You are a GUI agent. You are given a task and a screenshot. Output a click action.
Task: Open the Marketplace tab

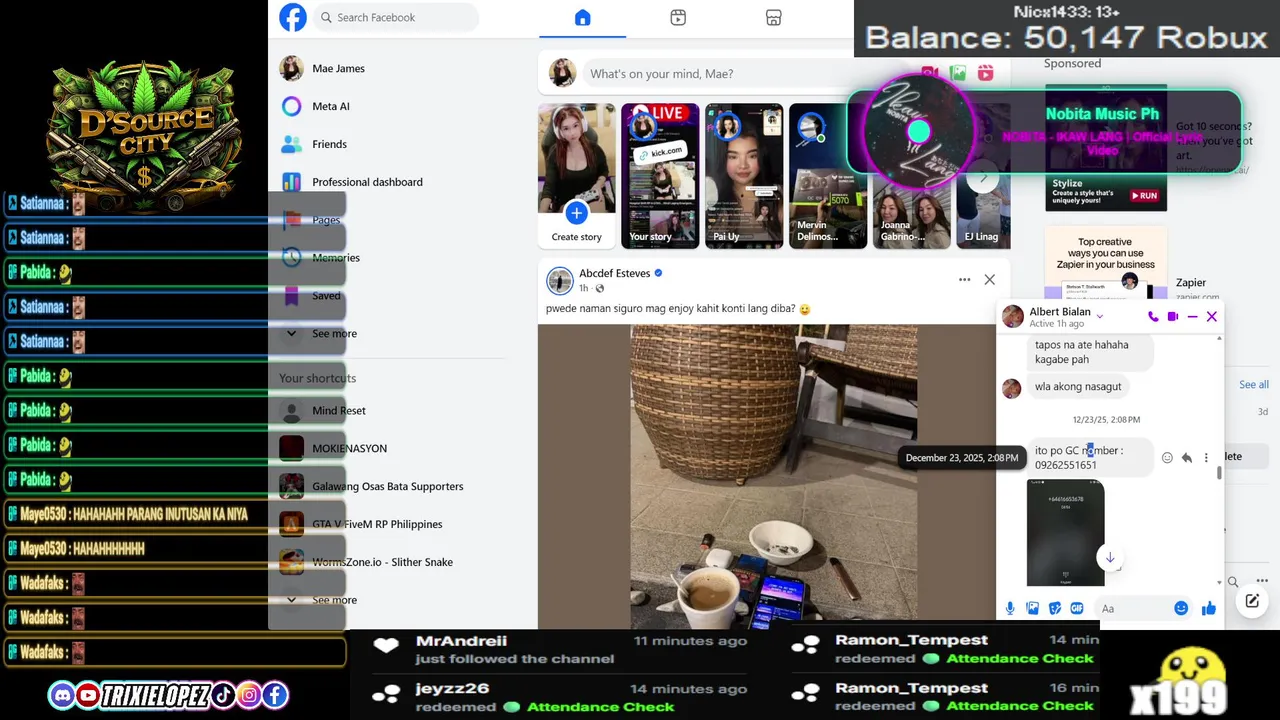click(x=773, y=18)
